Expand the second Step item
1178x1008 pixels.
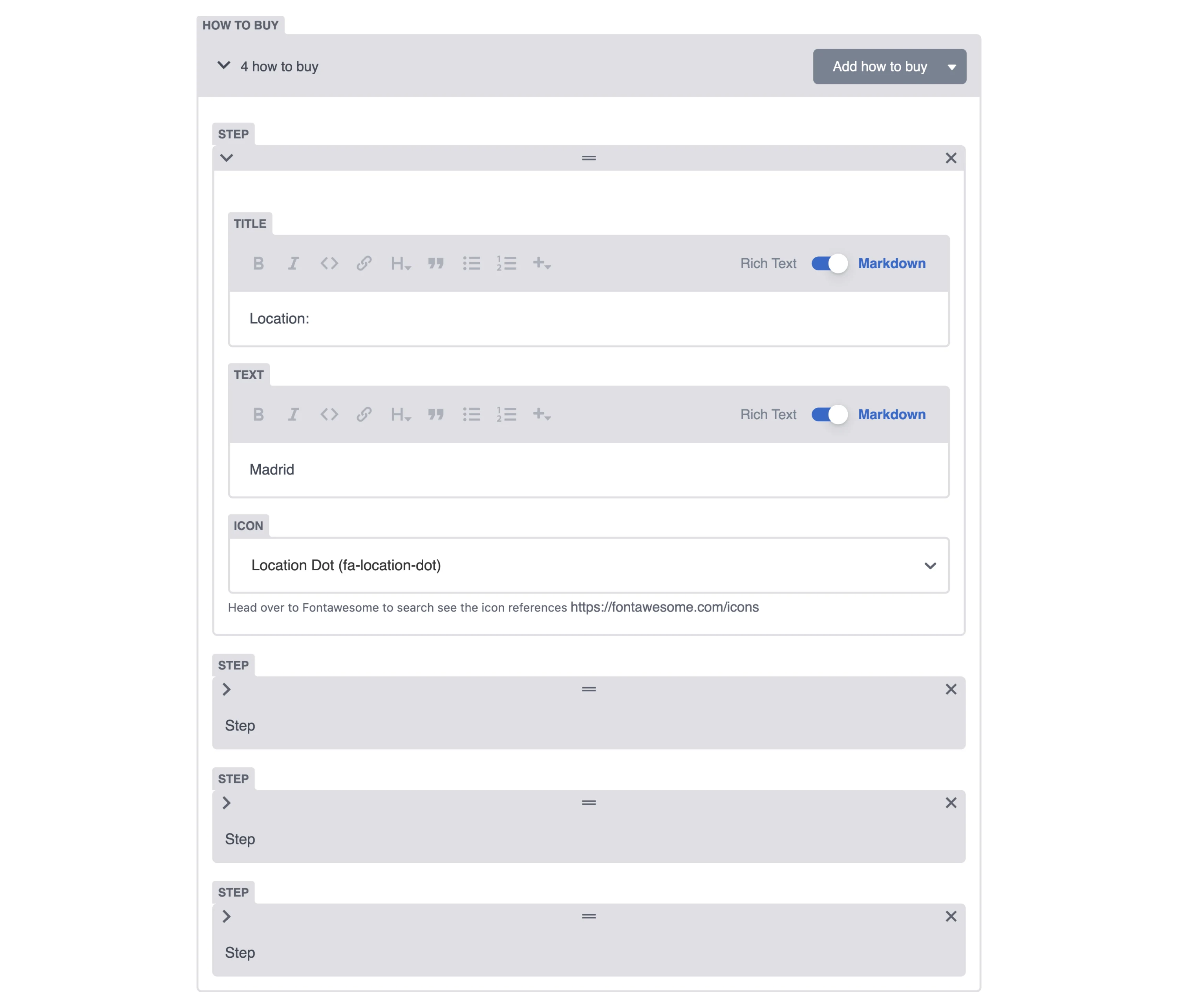click(x=226, y=689)
